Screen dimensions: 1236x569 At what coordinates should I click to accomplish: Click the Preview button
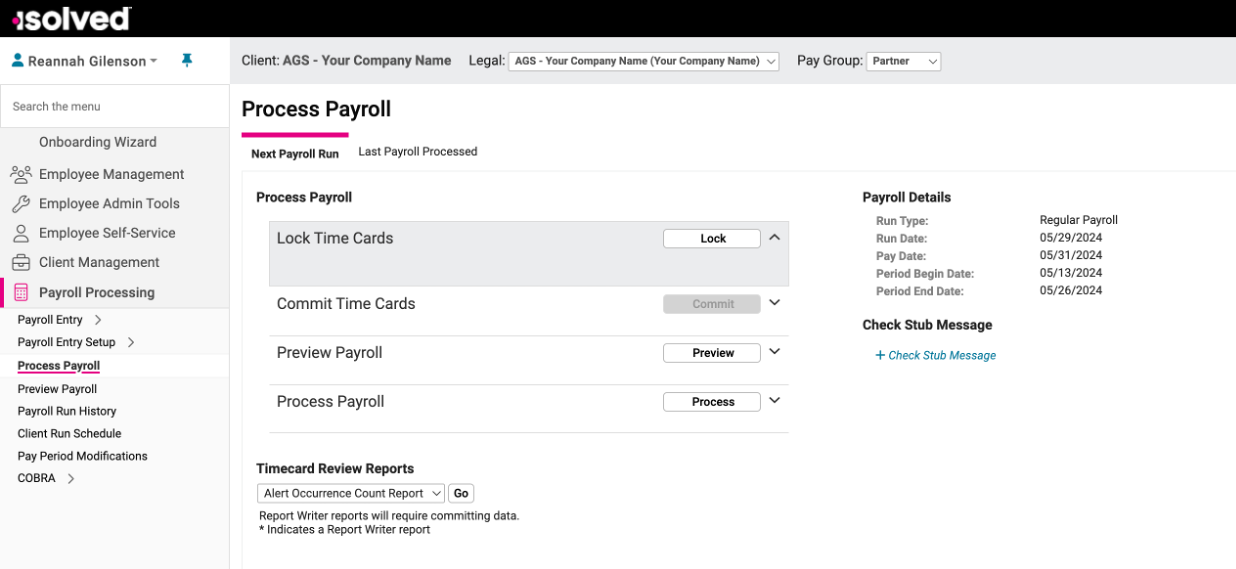click(712, 353)
